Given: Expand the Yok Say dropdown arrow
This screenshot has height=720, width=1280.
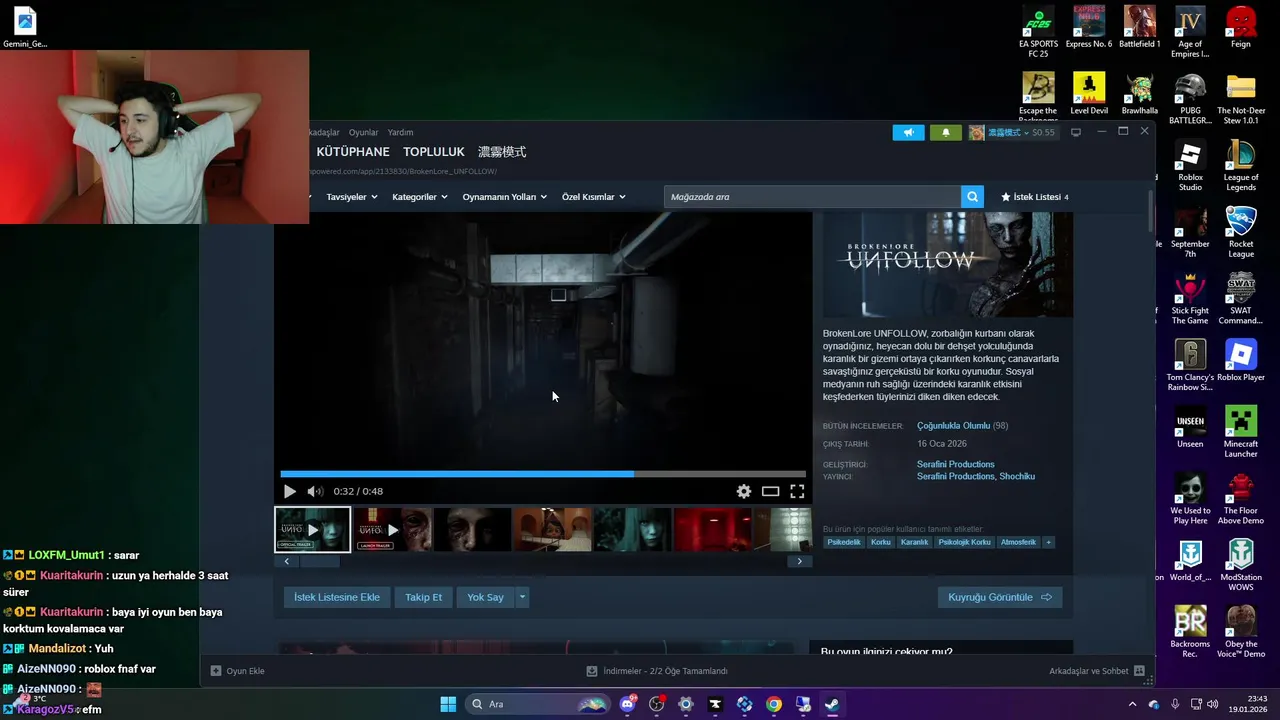Looking at the screenshot, I should (522, 597).
